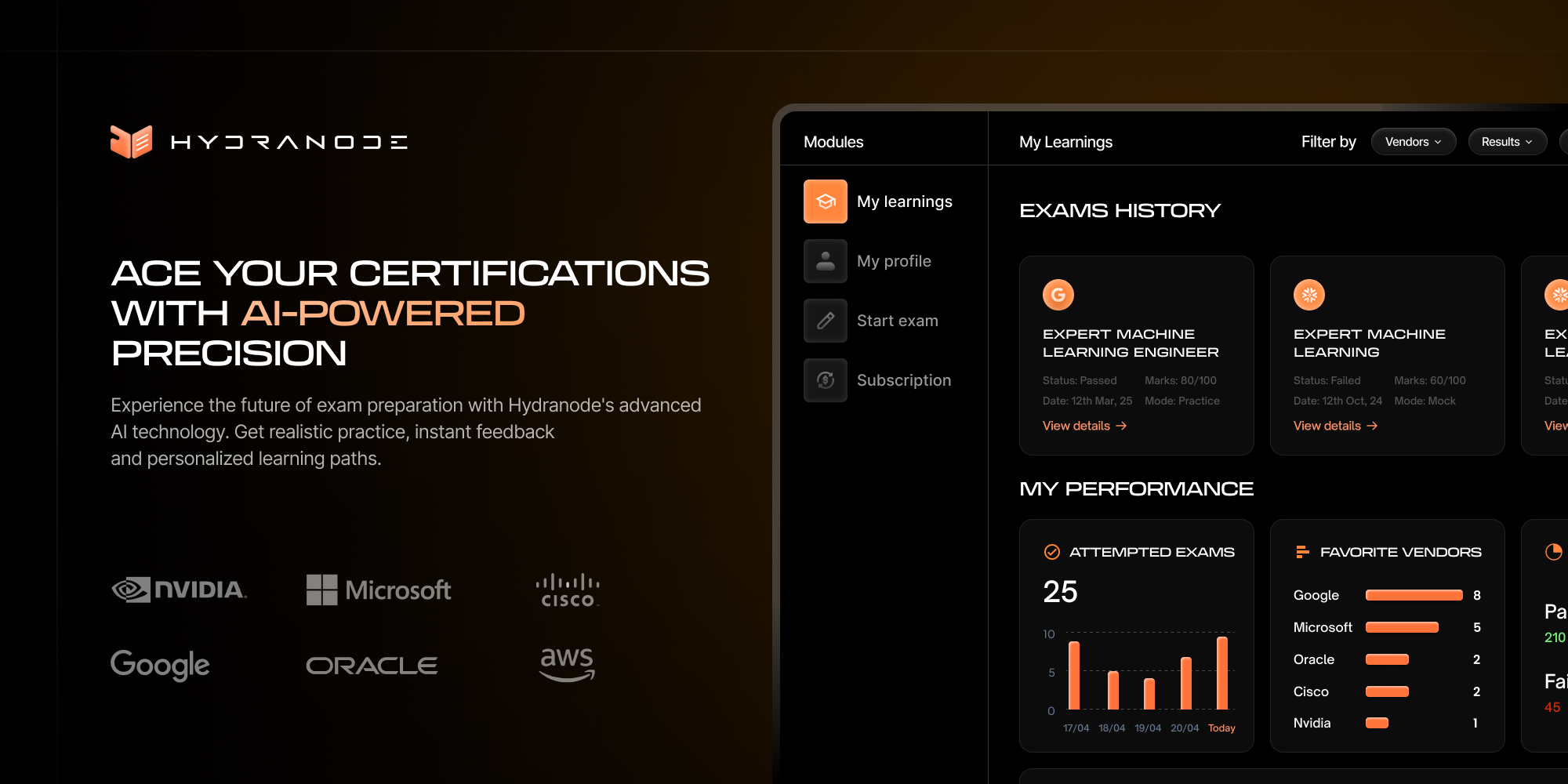Expand the Results filter dropdown
Viewport: 1568px width, 784px height.
(x=1506, y=142)
